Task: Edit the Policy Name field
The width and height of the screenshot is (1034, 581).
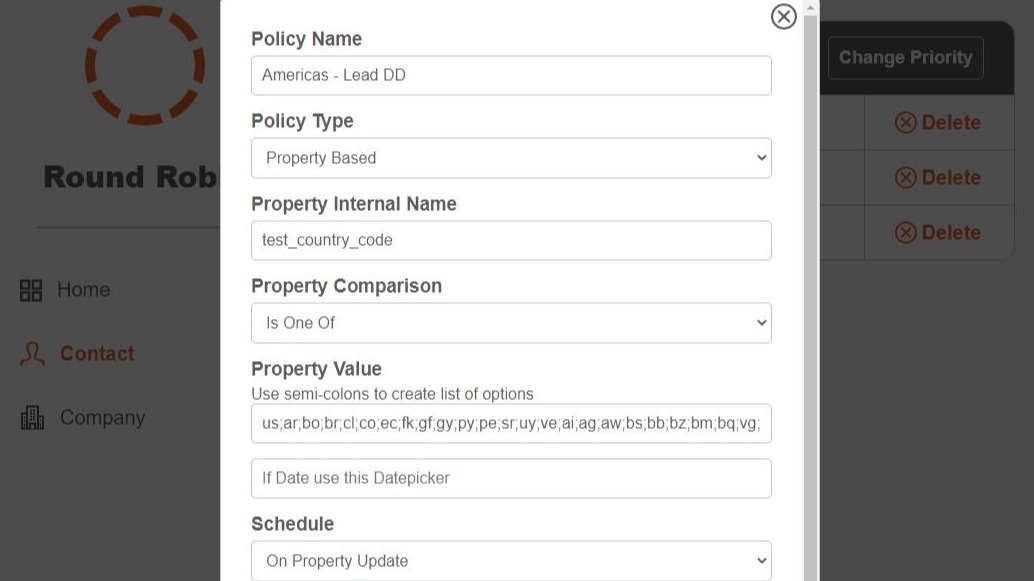Action: tap(511, 76)
